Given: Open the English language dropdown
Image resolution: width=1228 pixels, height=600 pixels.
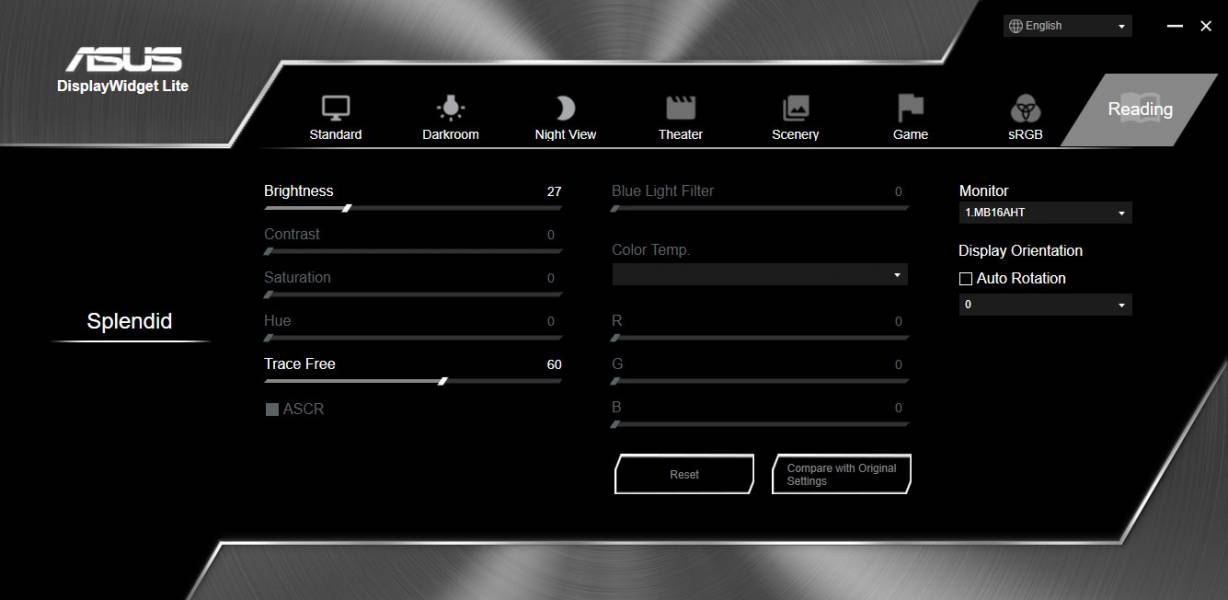Looking at the screenshot, I should [x=1068, y=26].
